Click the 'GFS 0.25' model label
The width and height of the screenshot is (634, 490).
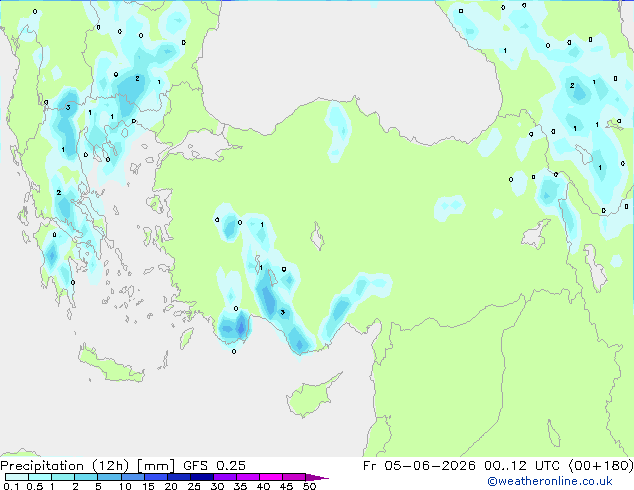pyautogui.click(x=214, y=466)
